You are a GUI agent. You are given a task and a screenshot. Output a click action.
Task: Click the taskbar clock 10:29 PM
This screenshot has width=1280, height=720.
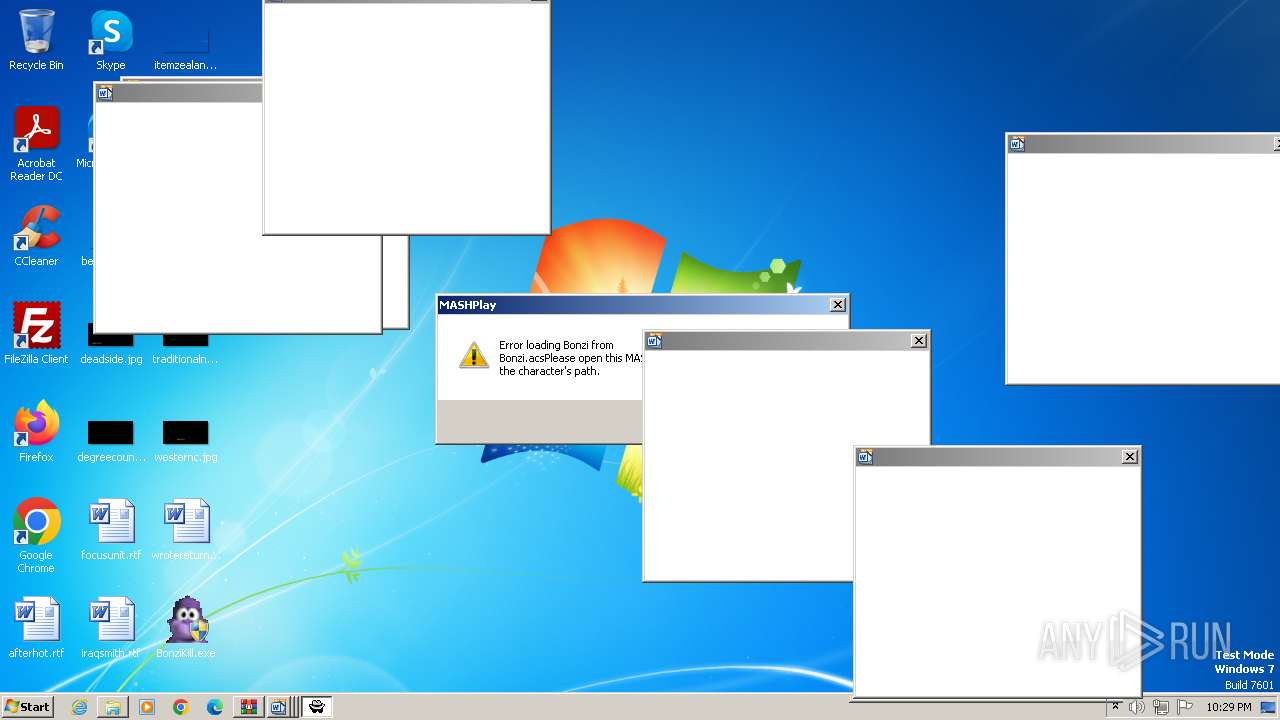[1228, 707]
